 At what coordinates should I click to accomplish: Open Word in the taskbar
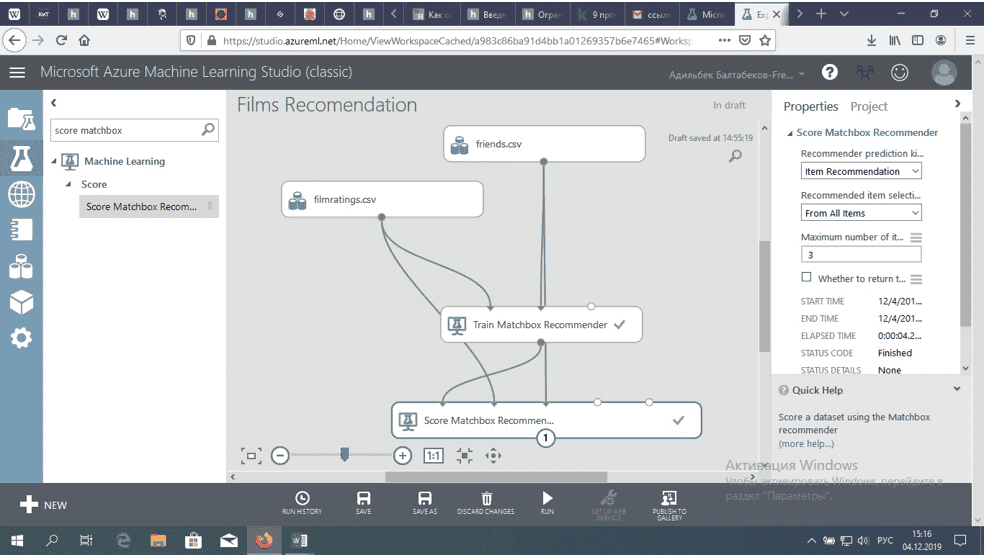[x=300, y=540]
